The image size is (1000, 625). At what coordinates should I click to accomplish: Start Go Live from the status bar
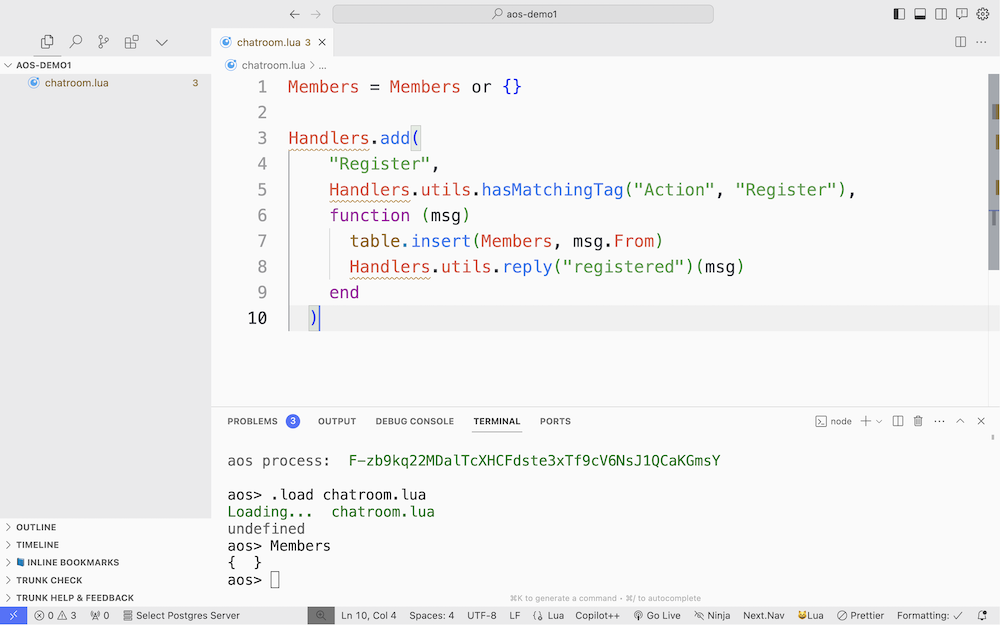[x=661, y=615]
